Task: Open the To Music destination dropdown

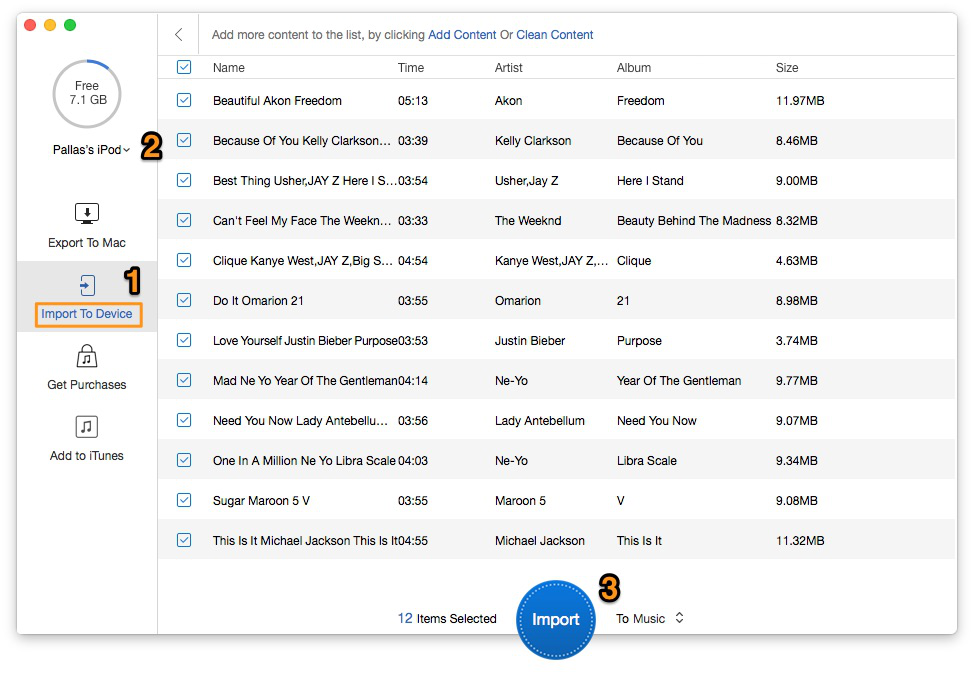Action: pos(650,618)
